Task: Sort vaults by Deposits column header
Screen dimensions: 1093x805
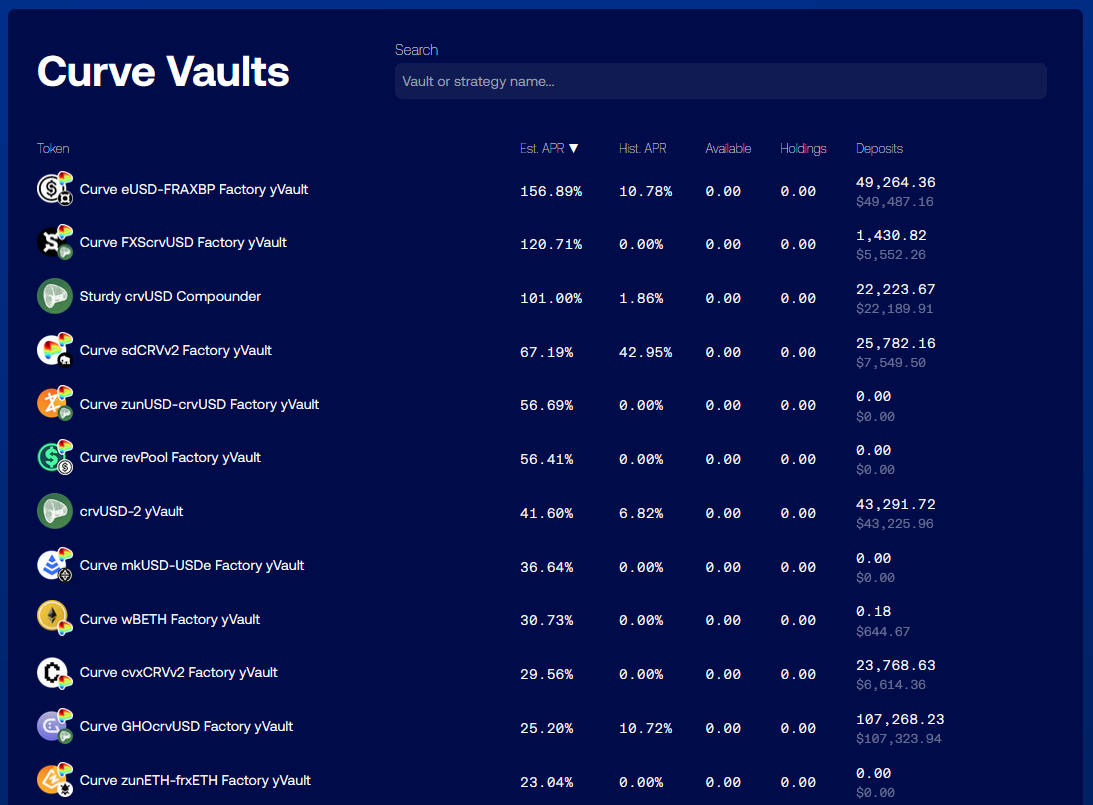Action: (x=879, y=149)
